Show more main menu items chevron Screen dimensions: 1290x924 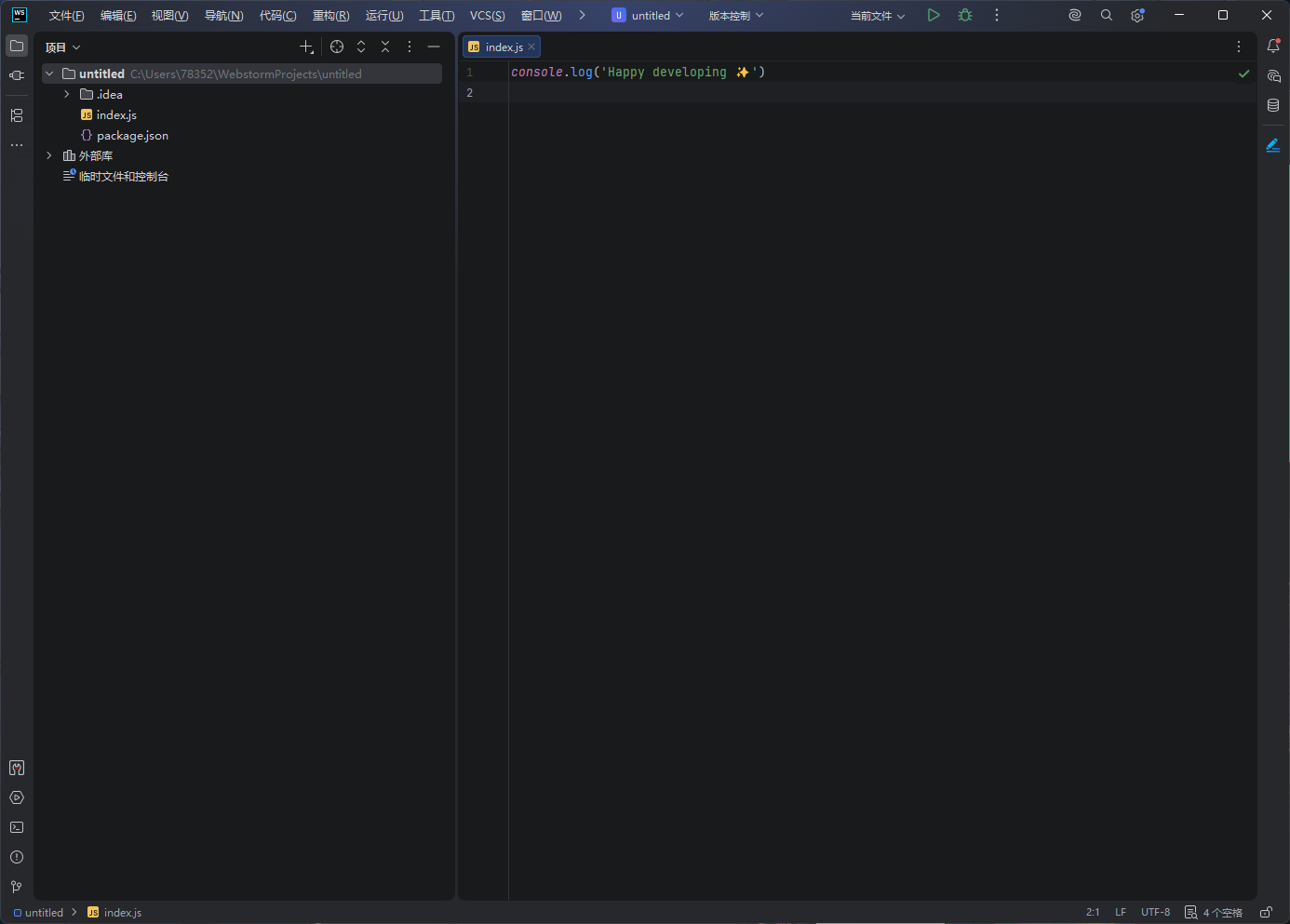click(583, 15)
